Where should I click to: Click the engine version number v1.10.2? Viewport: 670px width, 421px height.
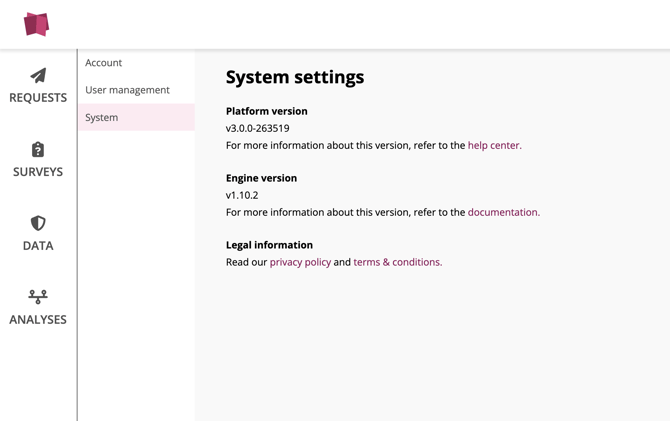coord(242,196)
